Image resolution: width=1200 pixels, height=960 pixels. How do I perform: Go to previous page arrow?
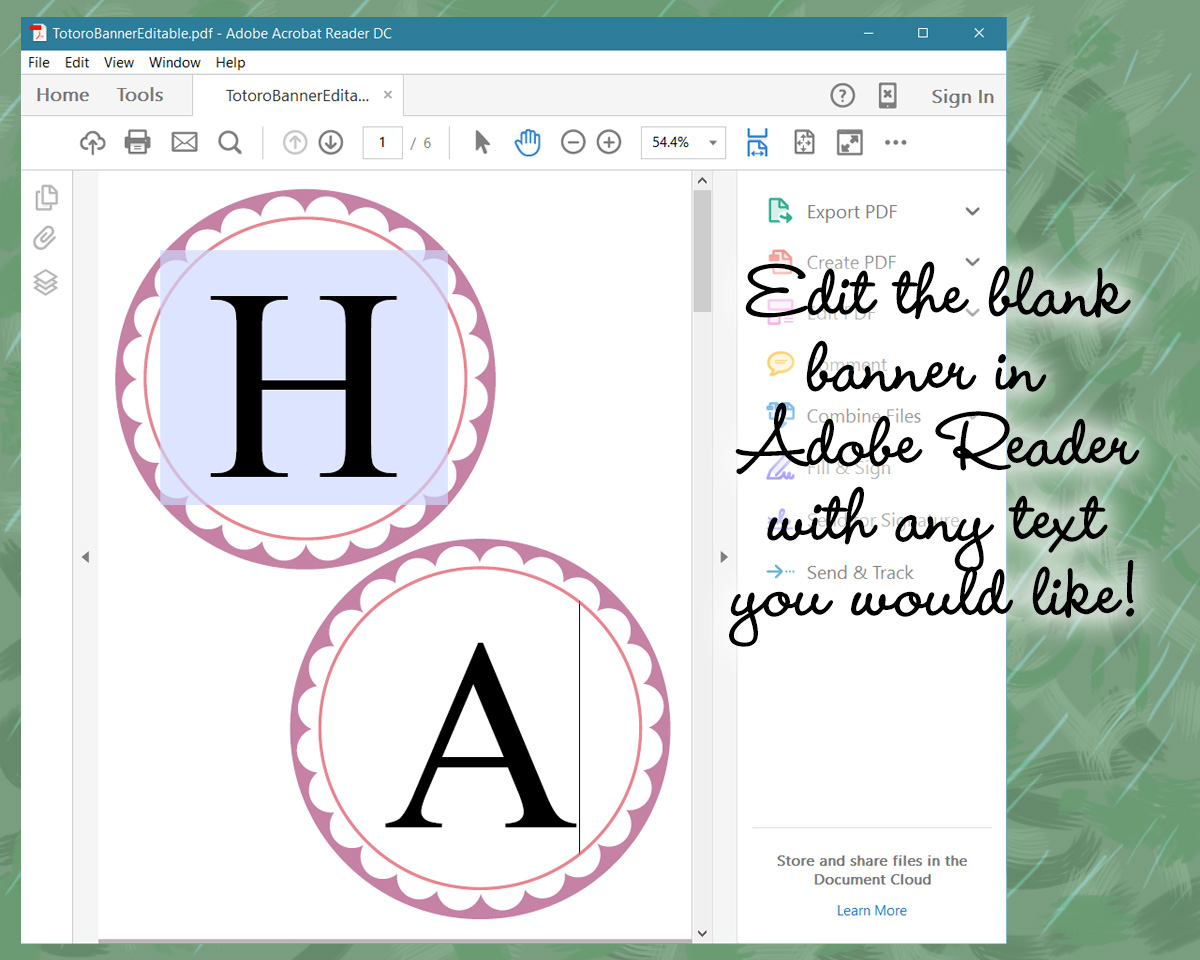click(x=295, y=142)
